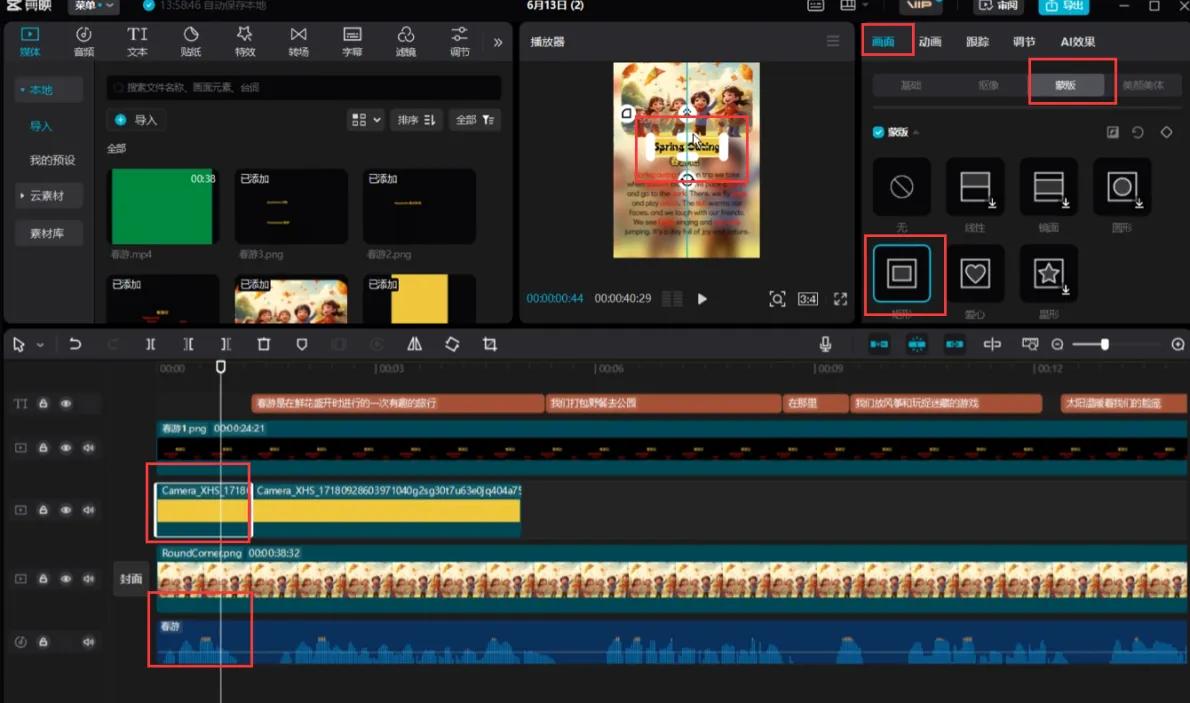Switch to the 基础 basic sub-tab
Image resolution: width=1190 pixels, height=703 pixels.
tap(910, 85)
